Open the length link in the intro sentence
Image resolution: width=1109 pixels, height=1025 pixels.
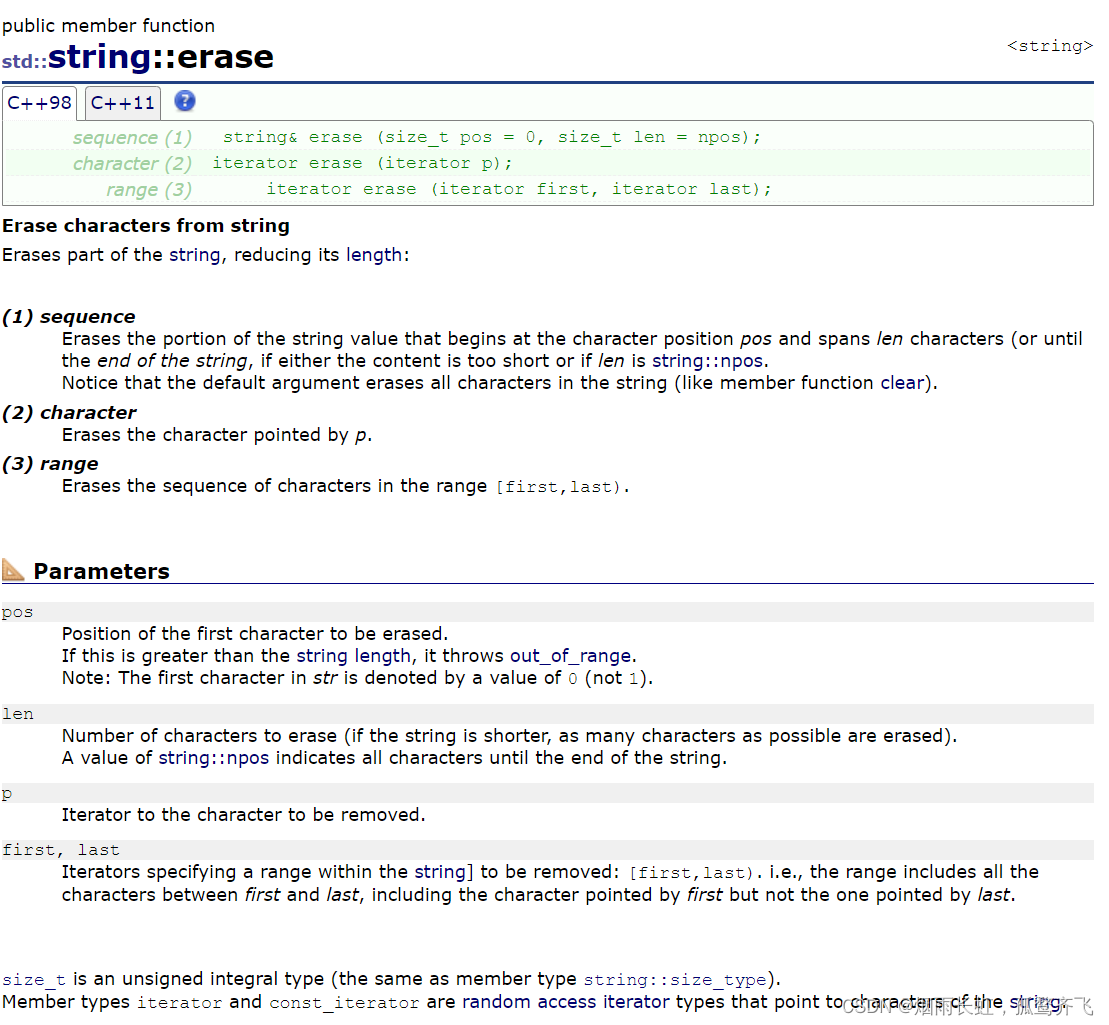374,254
